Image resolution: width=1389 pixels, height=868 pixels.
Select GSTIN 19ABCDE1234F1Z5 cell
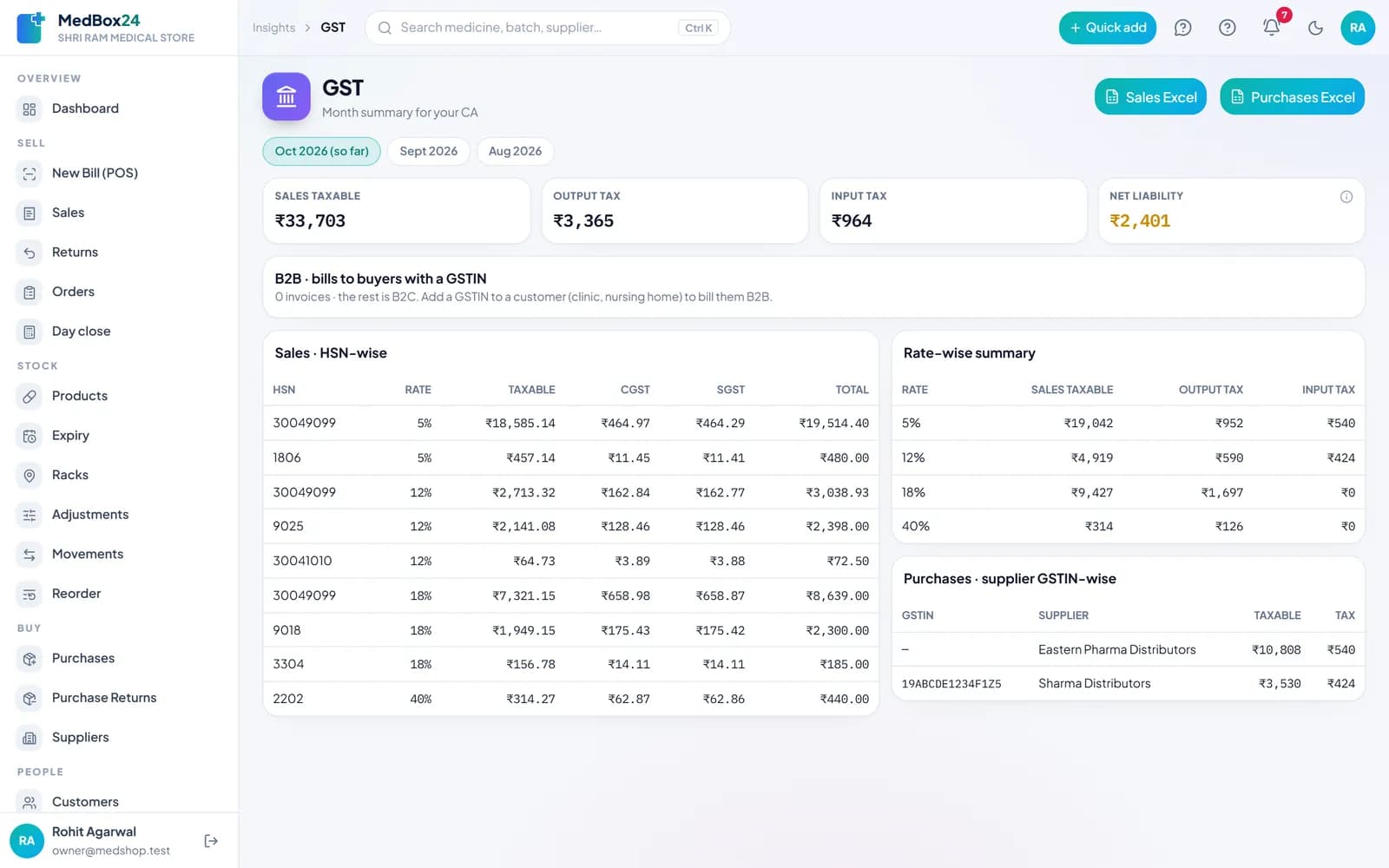coord(951,684)
